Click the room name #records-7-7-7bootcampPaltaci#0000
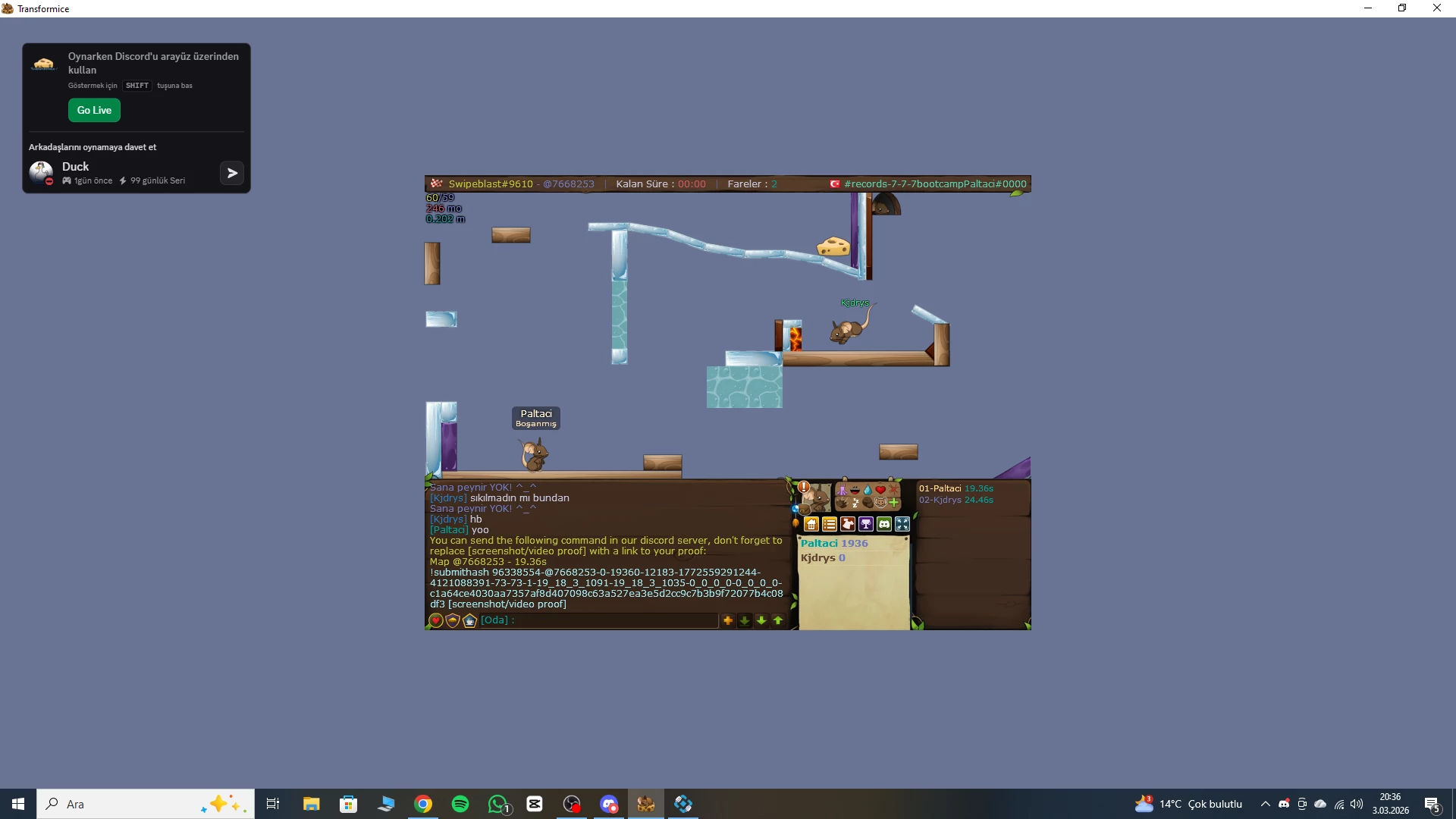1456x819 pixels. tap(935, 184)
